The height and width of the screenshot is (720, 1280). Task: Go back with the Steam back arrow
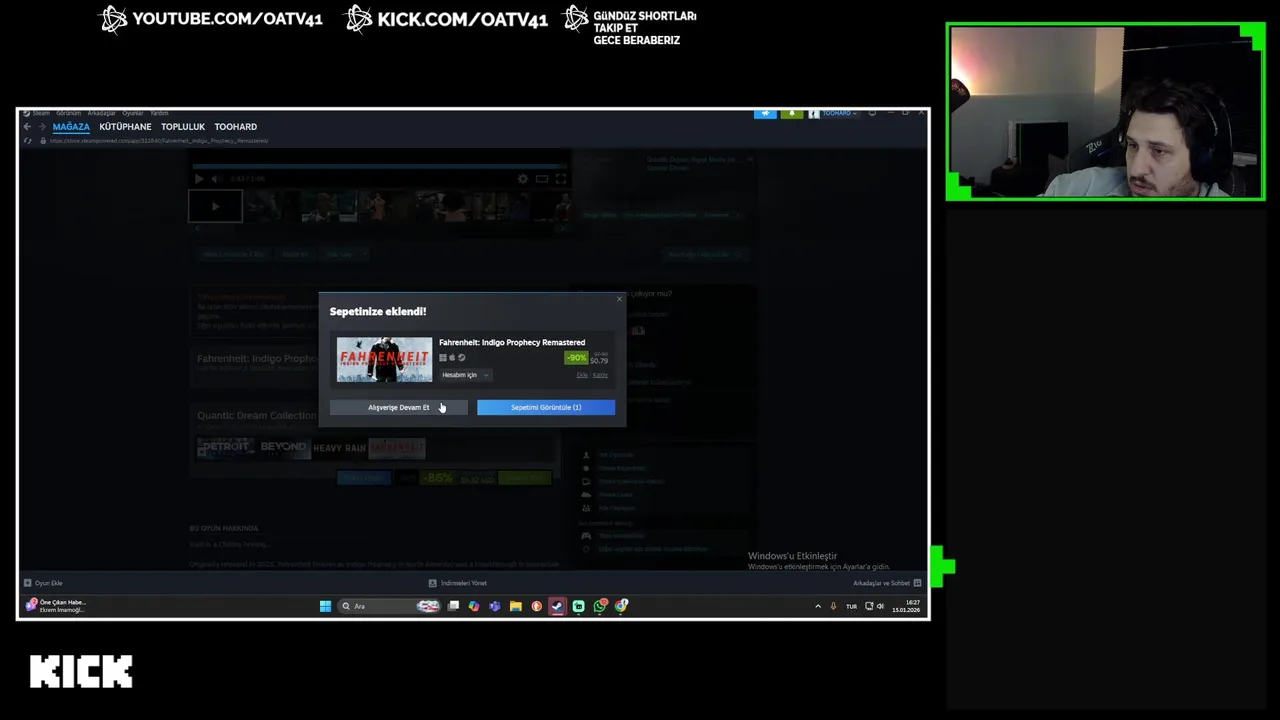27,127
